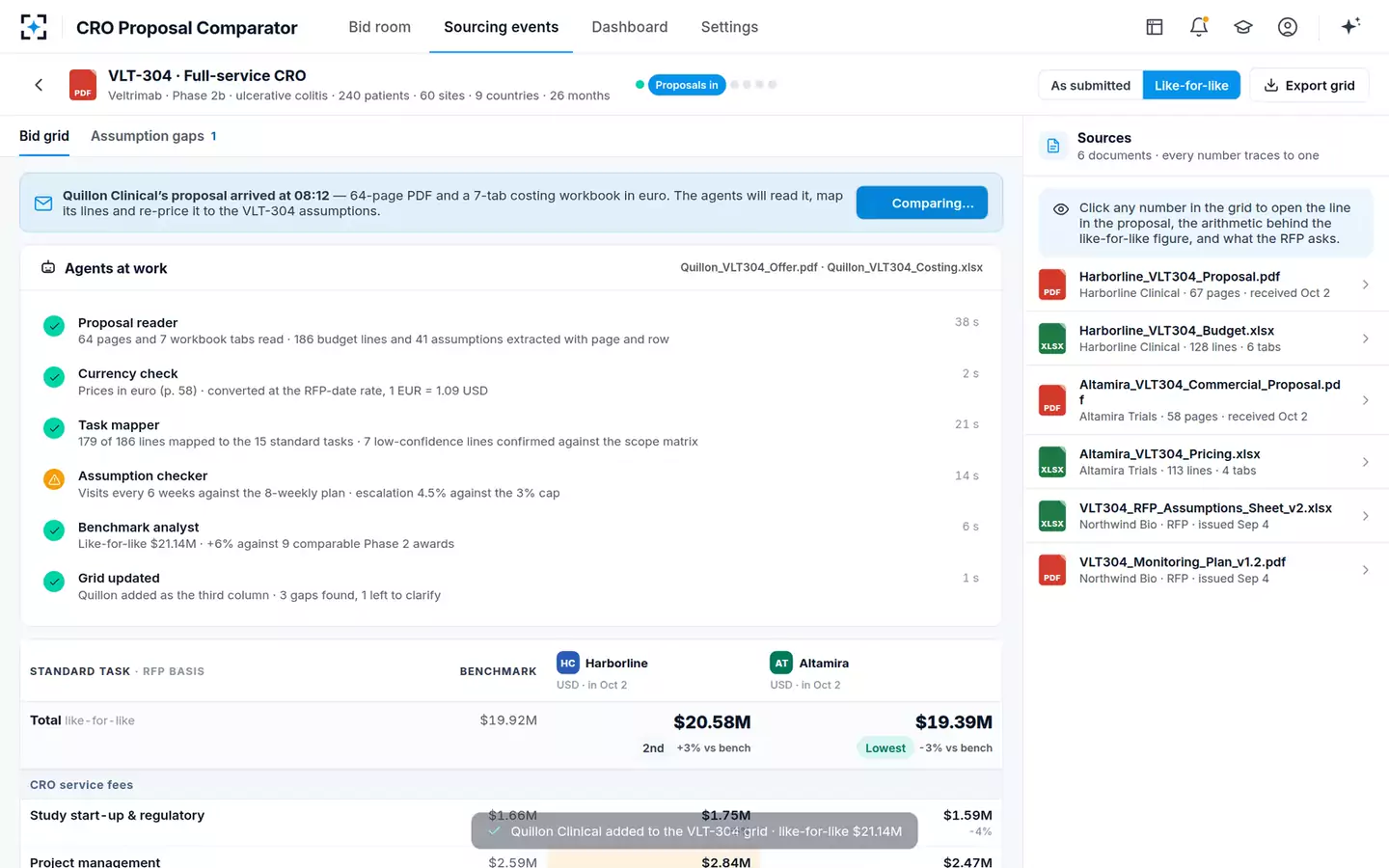
Task: Open the user profile icon
Action: (x=1288, y=27)
